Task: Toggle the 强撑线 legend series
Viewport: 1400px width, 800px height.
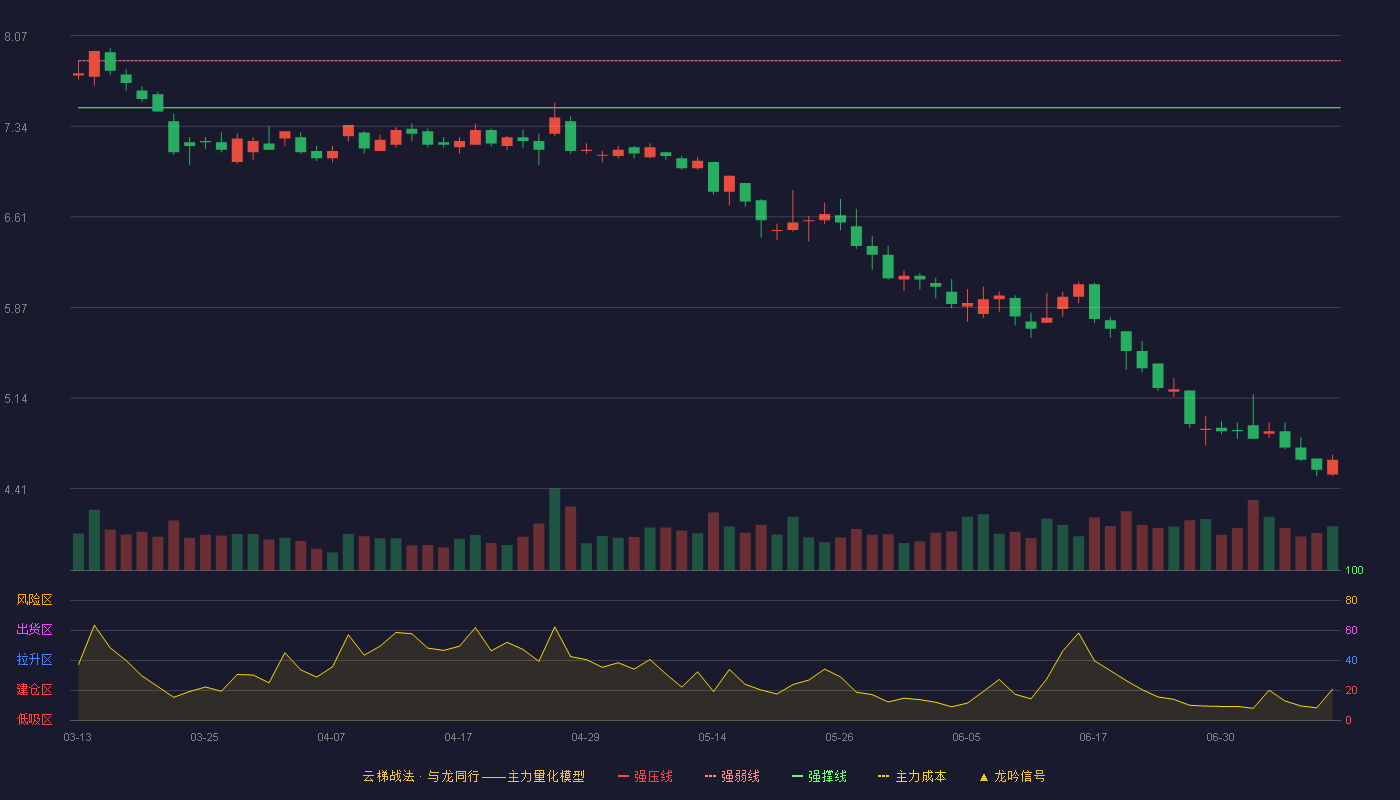Action: tap(819, 776)
